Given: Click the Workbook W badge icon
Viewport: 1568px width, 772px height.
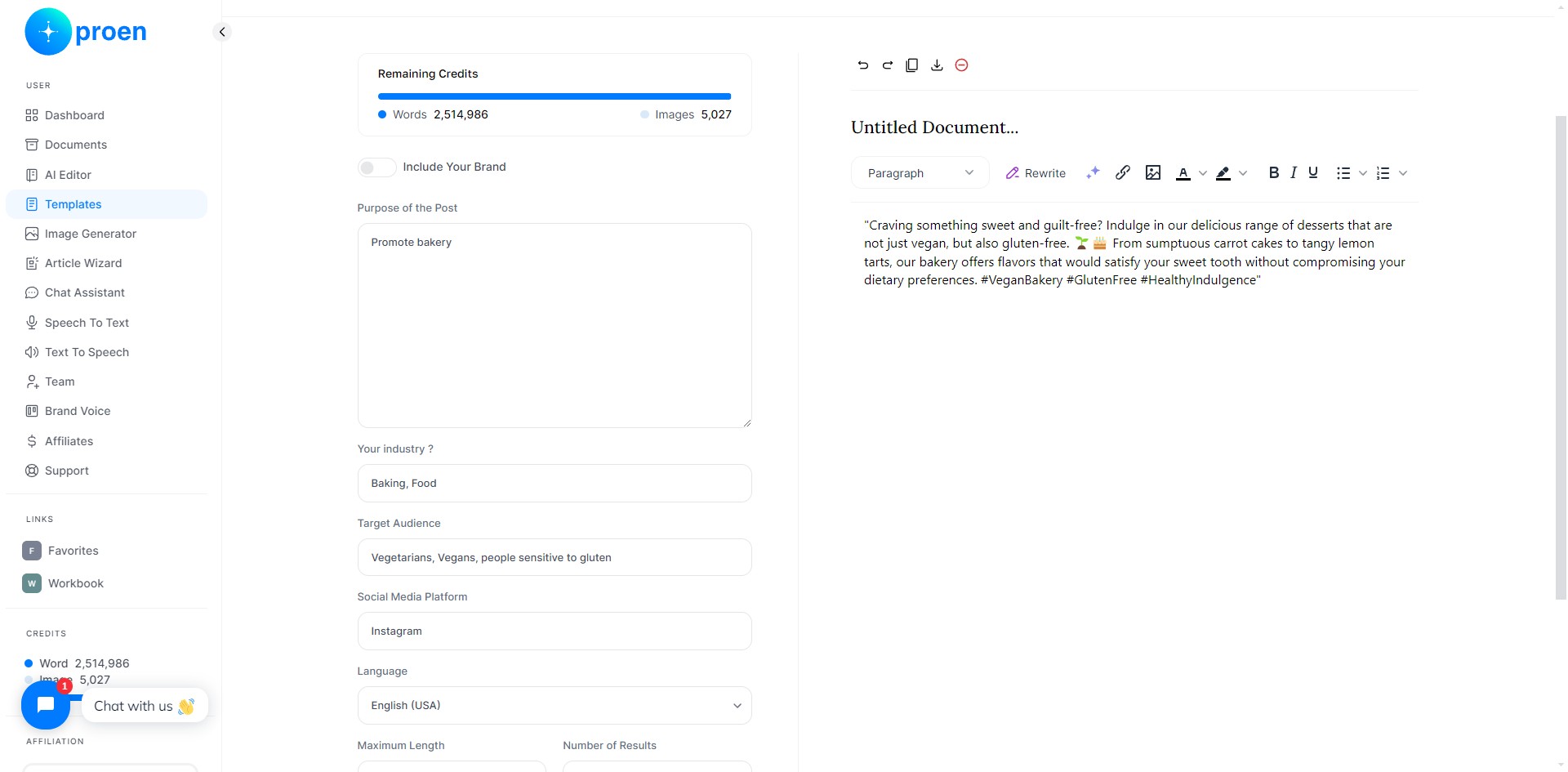Looking at the screenshot, I should click(x=32, y=583).
